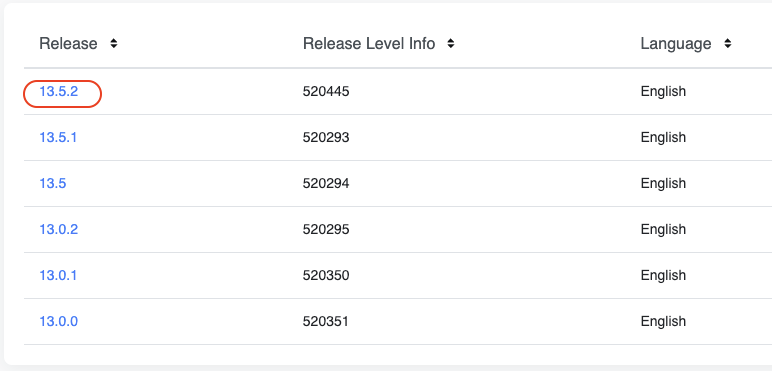Open release 13.5.2 link
Screen dimensions: 772x371
59,92
